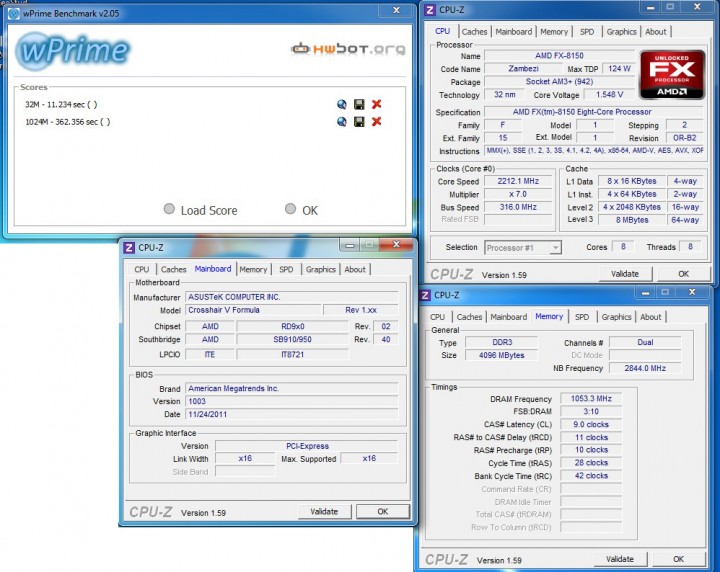Open Graphics tab in the top CPU-Z window

[621, 32]
